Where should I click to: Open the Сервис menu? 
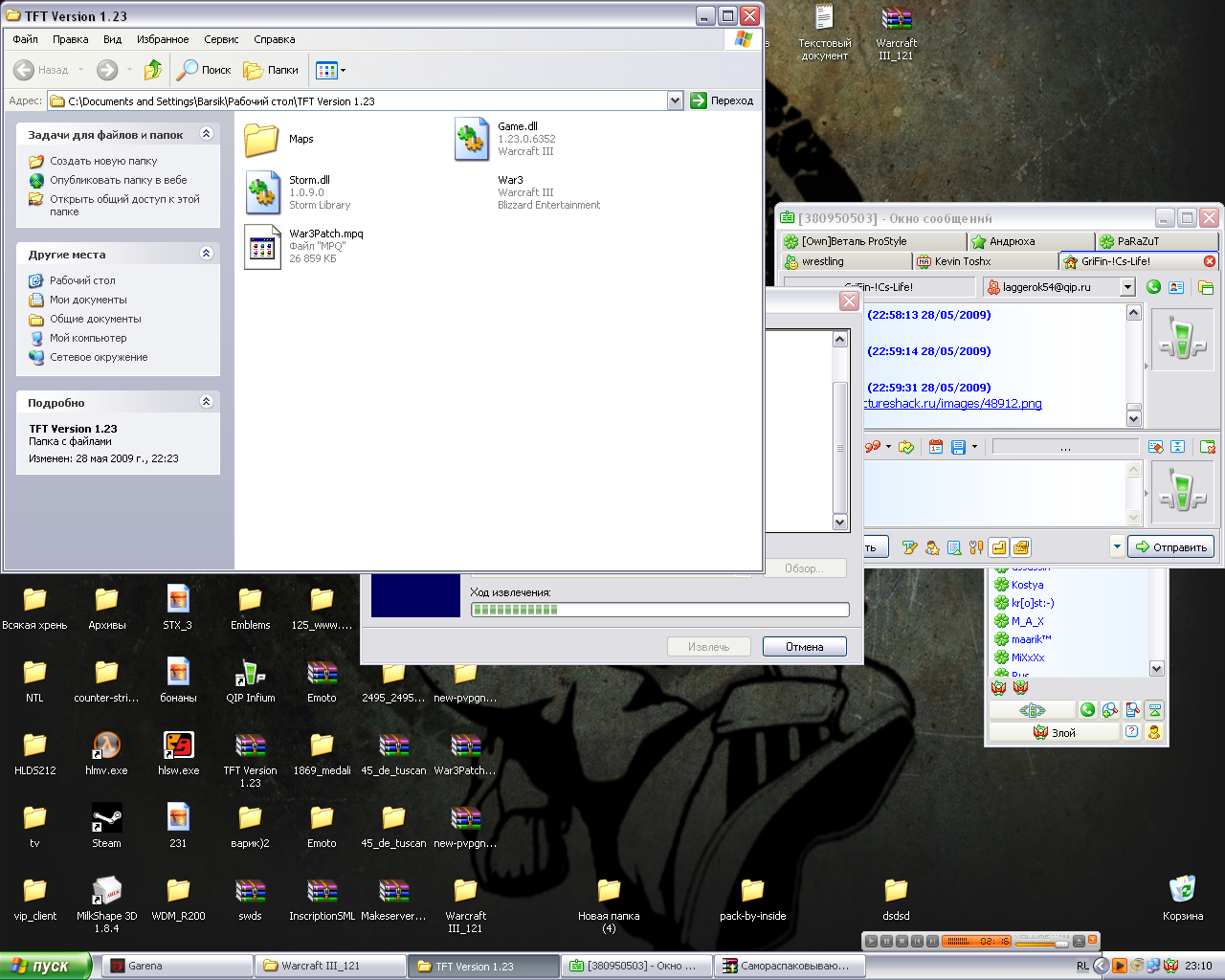pos(221,39)
